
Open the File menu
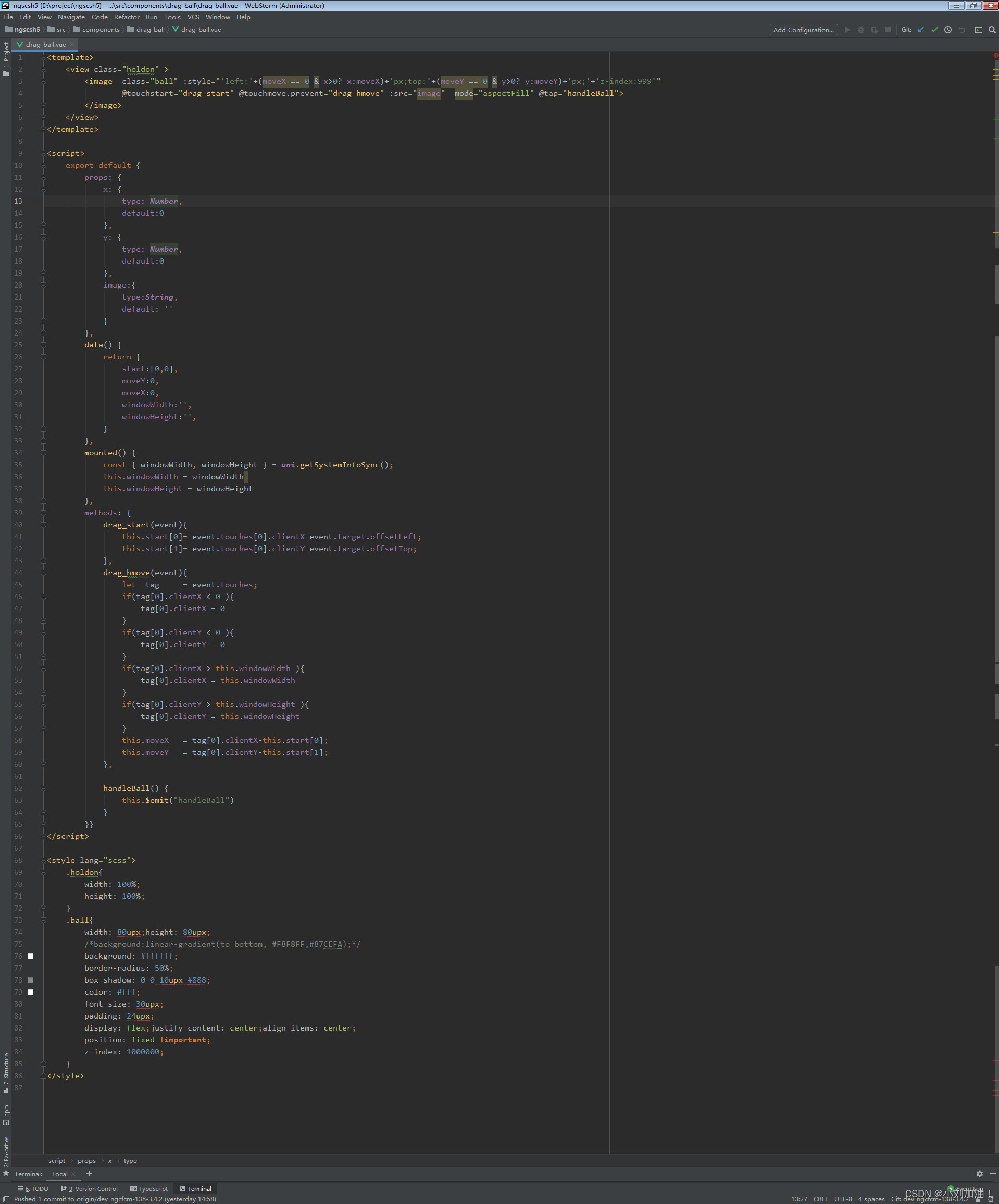click(x=8, y=17)
